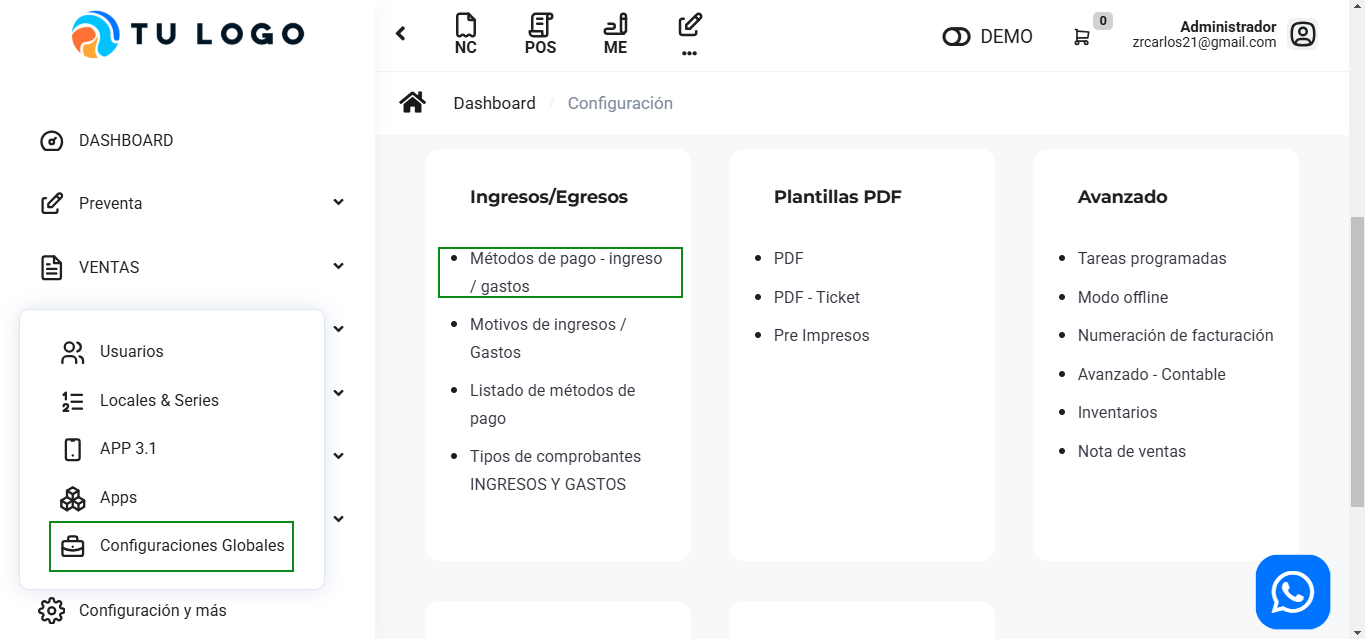
Task: Expand the Preventa menu chevron
Action: coord(338,203)
